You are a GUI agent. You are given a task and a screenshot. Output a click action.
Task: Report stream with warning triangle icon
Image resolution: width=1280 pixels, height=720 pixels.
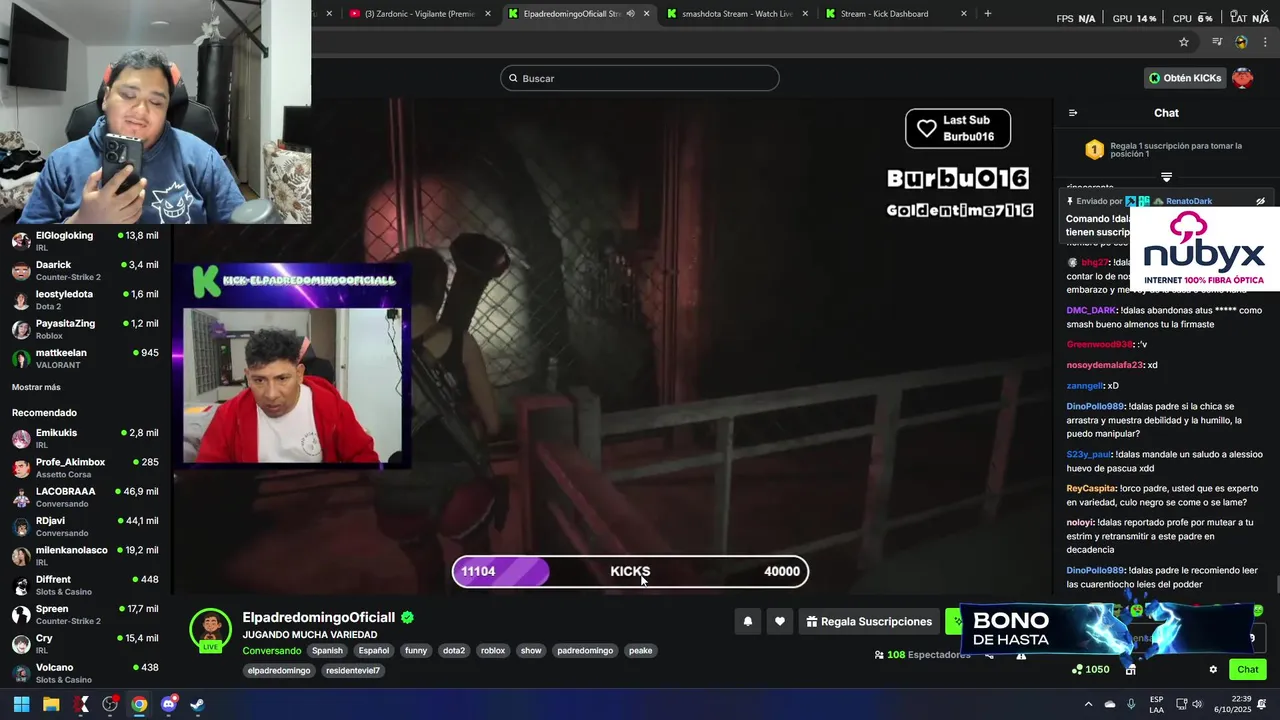tap(1021, 655)
